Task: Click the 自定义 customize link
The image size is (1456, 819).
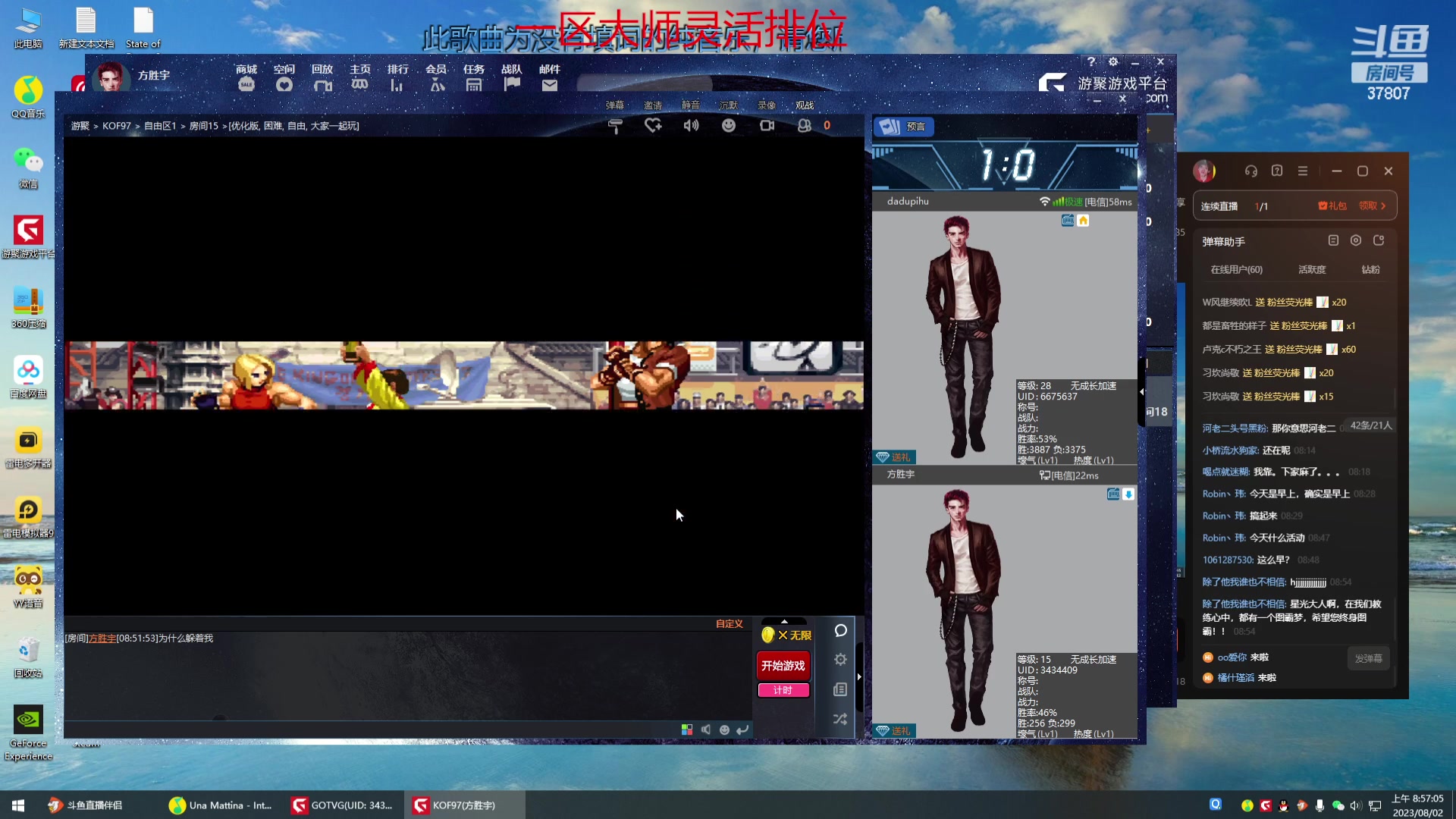Action: [730, 623]
